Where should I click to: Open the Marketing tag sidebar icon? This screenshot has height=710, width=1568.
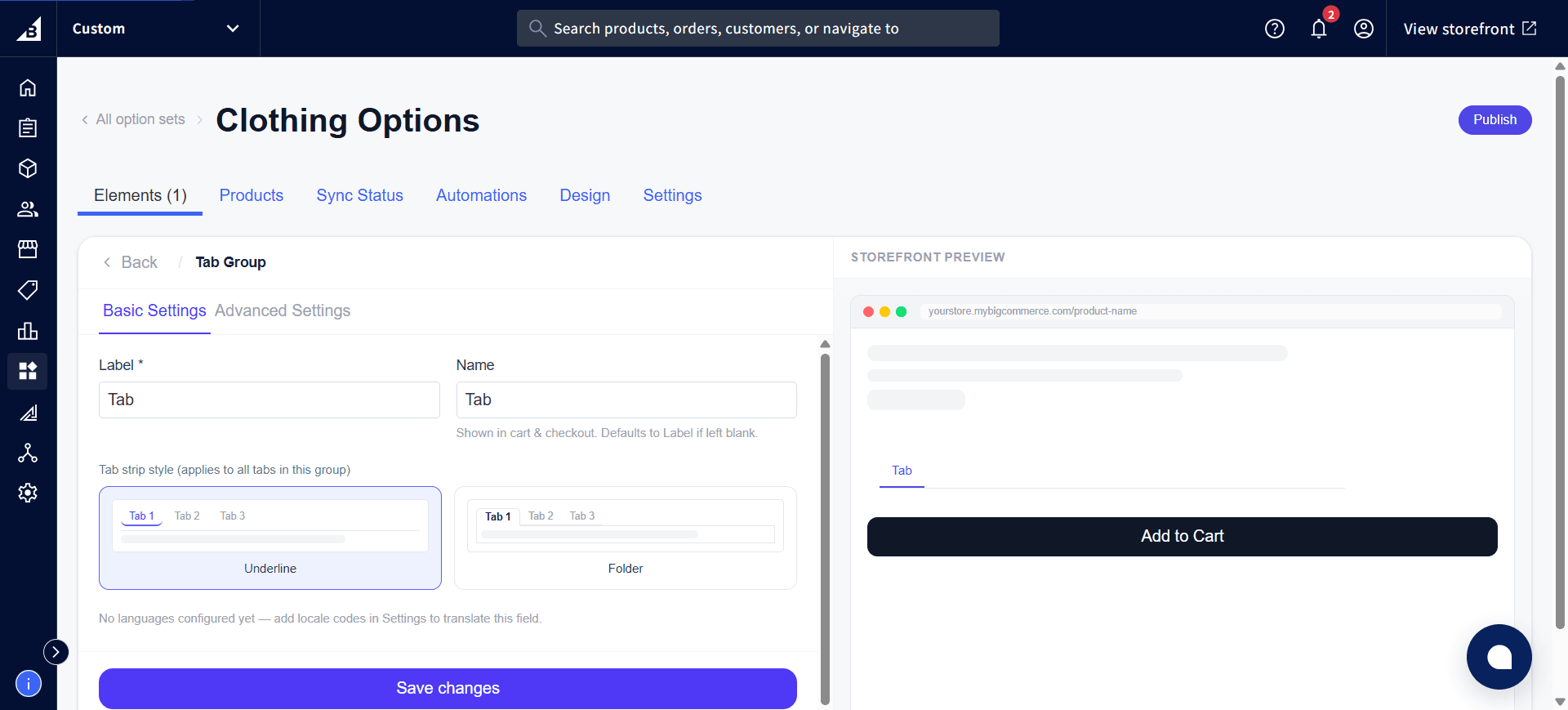coord(28,290)
